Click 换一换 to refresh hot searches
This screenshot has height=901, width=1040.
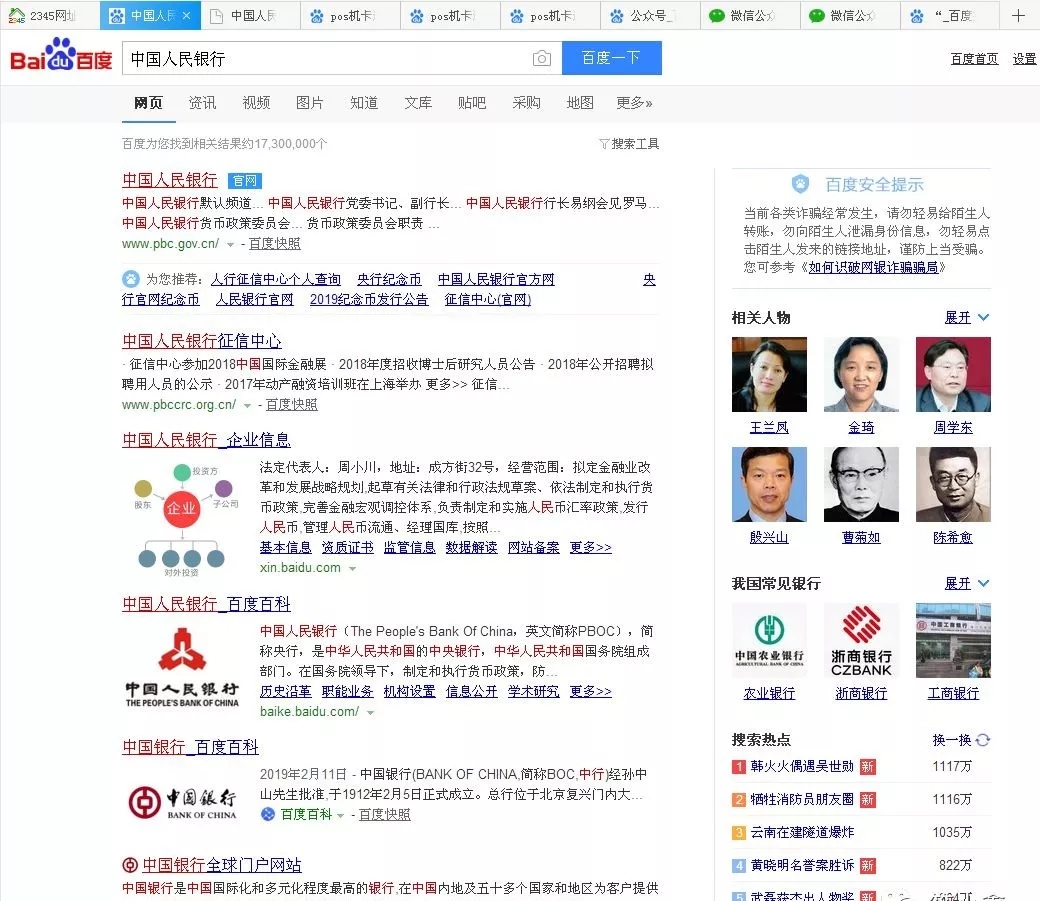pyautogui.click(x=952, y=740)
